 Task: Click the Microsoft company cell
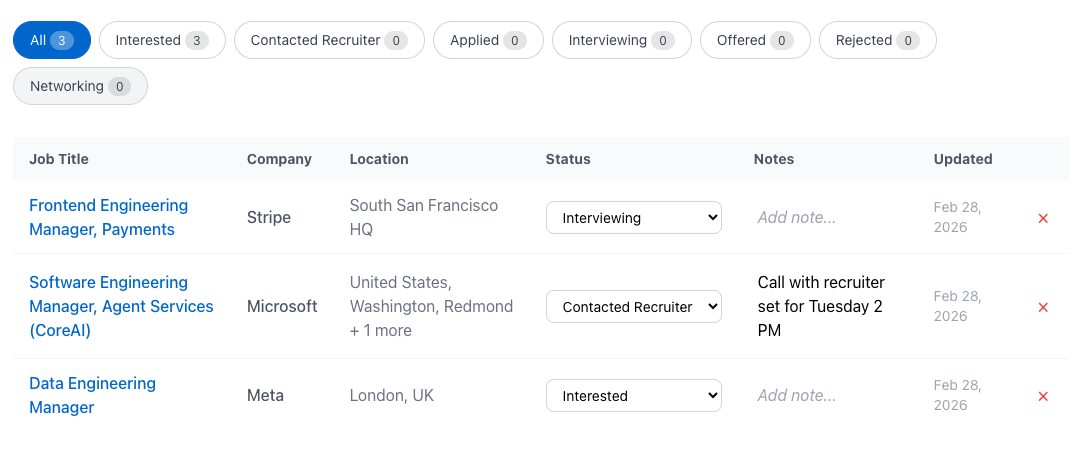pos(282,306)
